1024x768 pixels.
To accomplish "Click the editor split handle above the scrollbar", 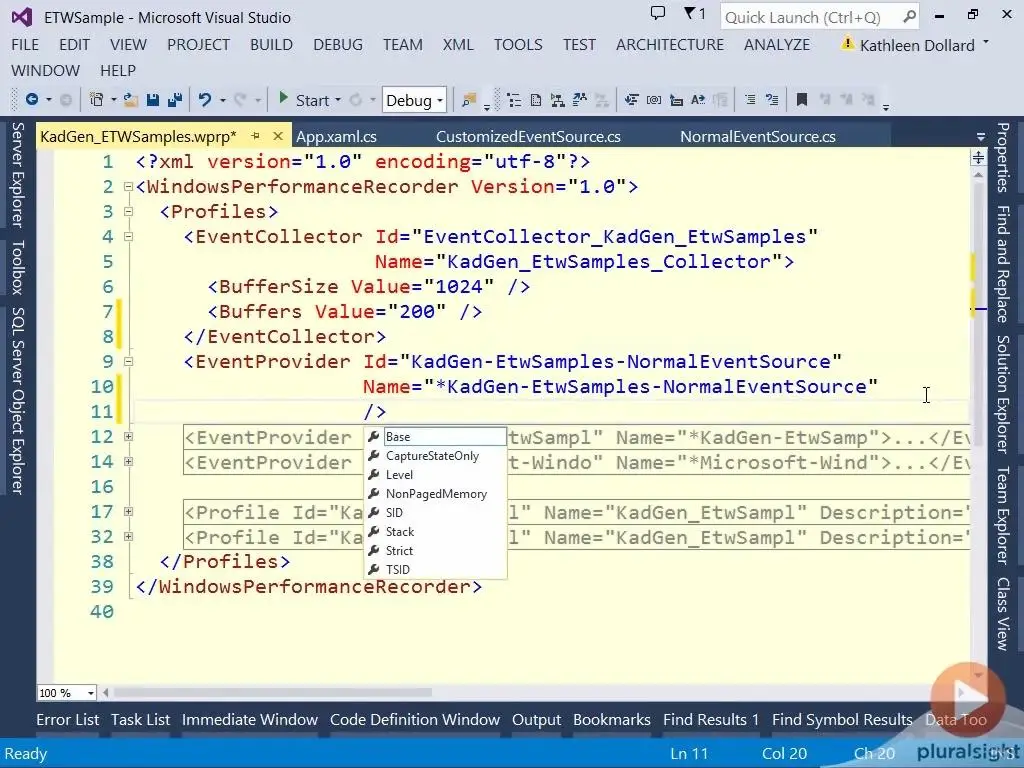I will (x=978, y=157).
